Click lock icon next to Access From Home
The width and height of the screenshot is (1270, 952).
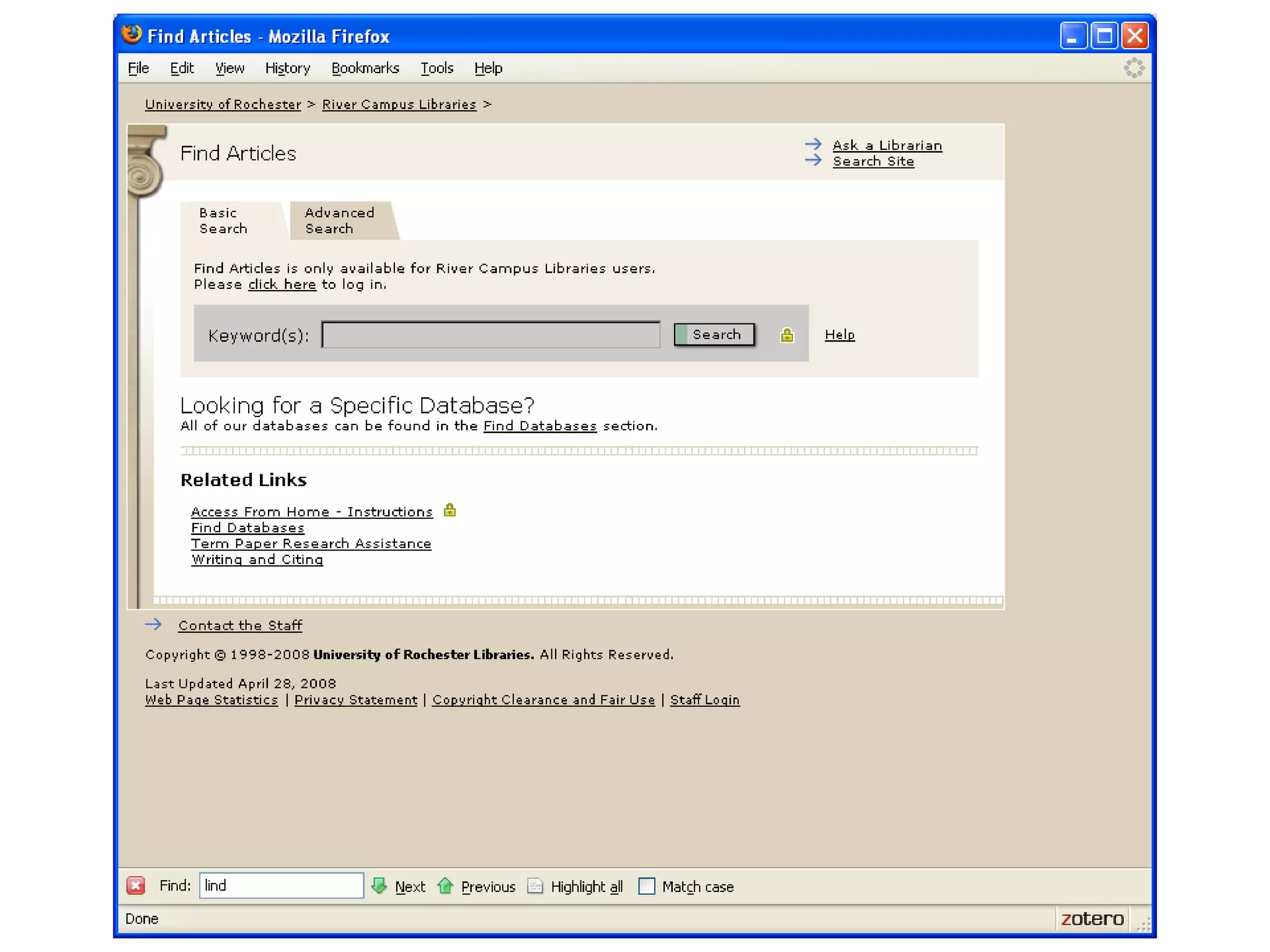tap(450, 510)
